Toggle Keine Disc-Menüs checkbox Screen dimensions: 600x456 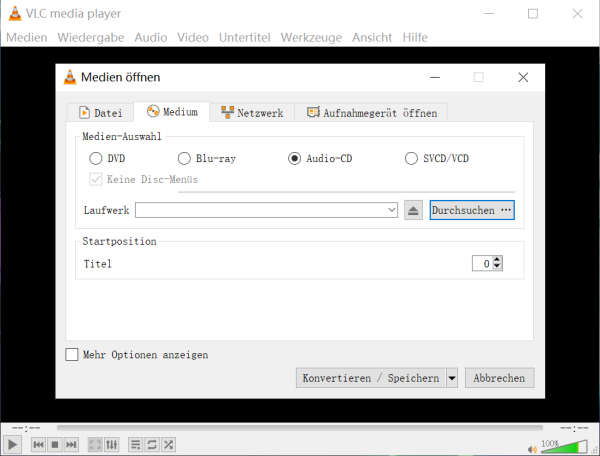(96, 179)
